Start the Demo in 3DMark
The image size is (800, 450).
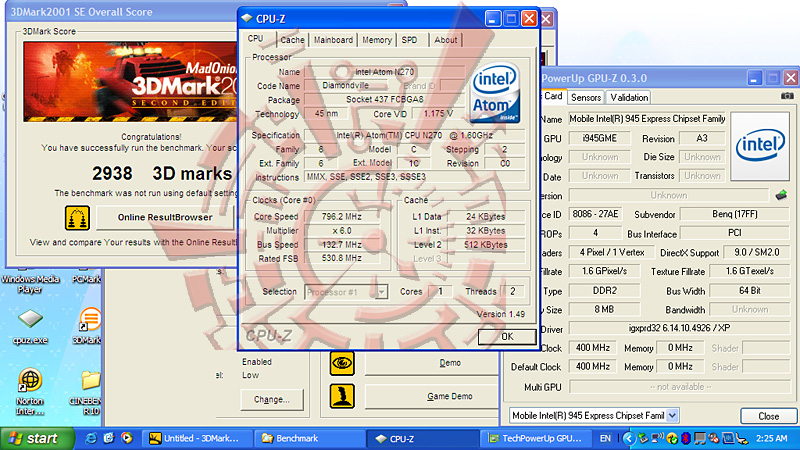pyautogui.click(x=432, y=363)
